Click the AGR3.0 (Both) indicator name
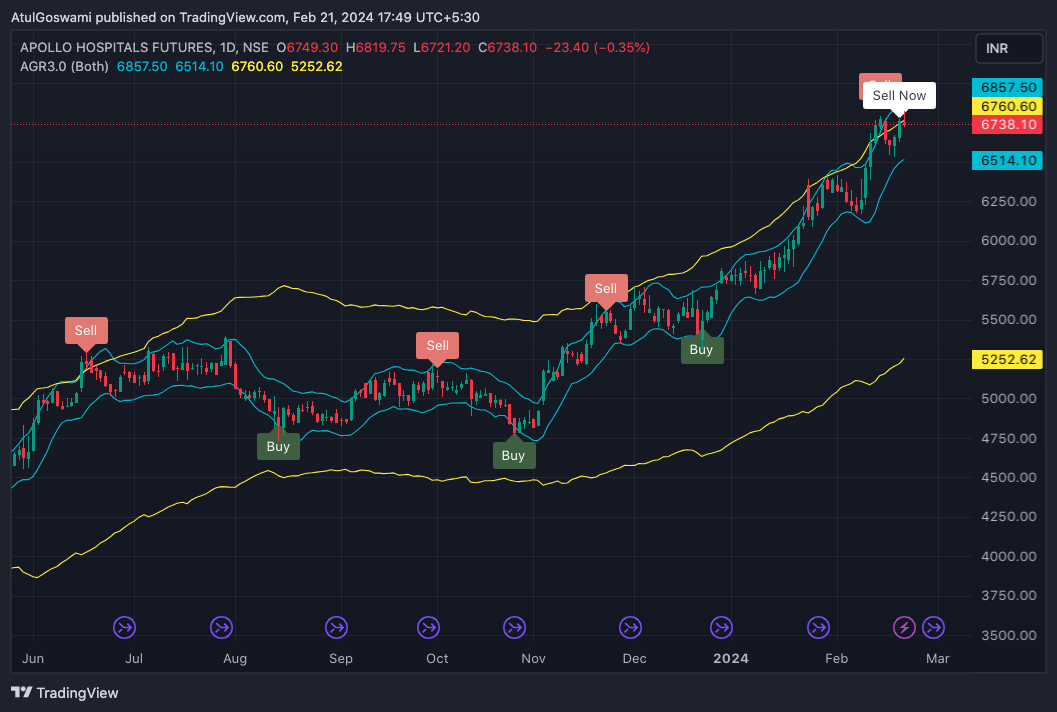1057x712 pixels. (64, 67)
